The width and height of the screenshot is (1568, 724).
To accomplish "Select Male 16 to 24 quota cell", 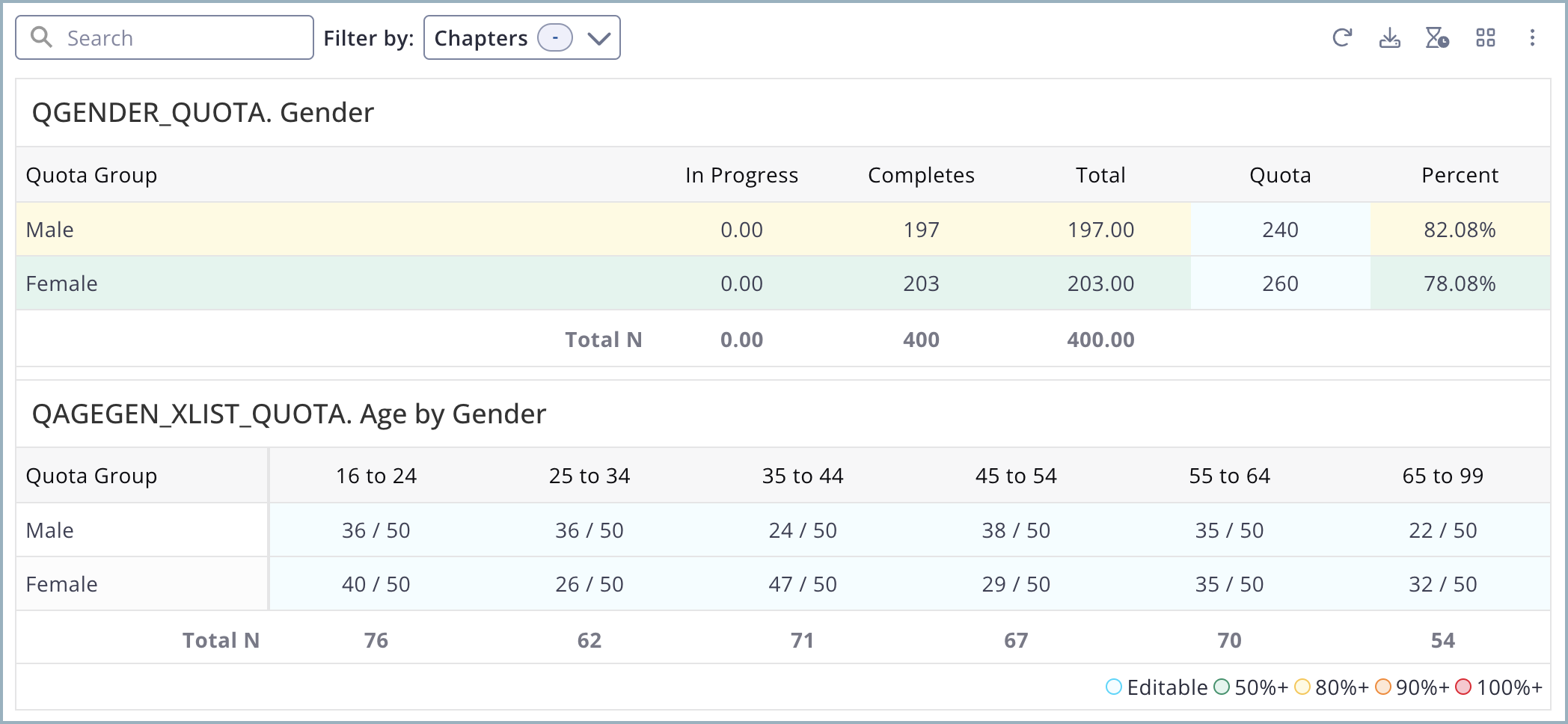I will [x=376, y=530].
